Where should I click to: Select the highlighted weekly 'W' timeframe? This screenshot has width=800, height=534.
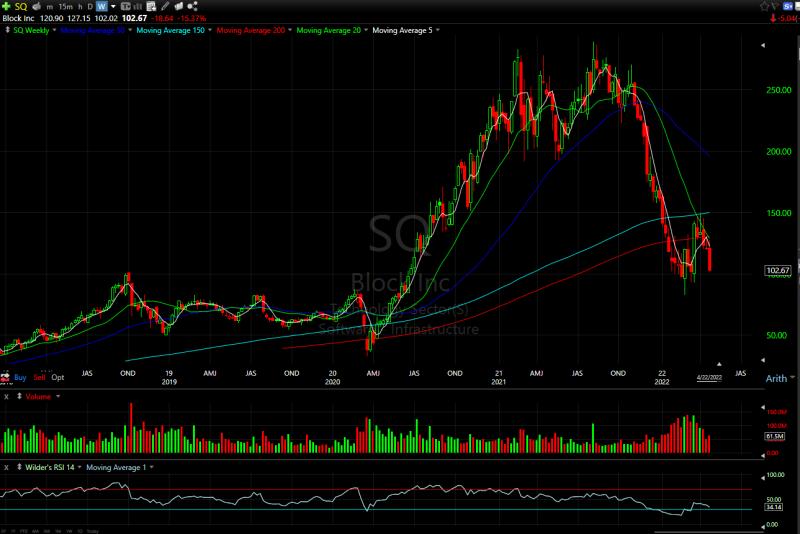pyautogui.click(x=102, y=7)
